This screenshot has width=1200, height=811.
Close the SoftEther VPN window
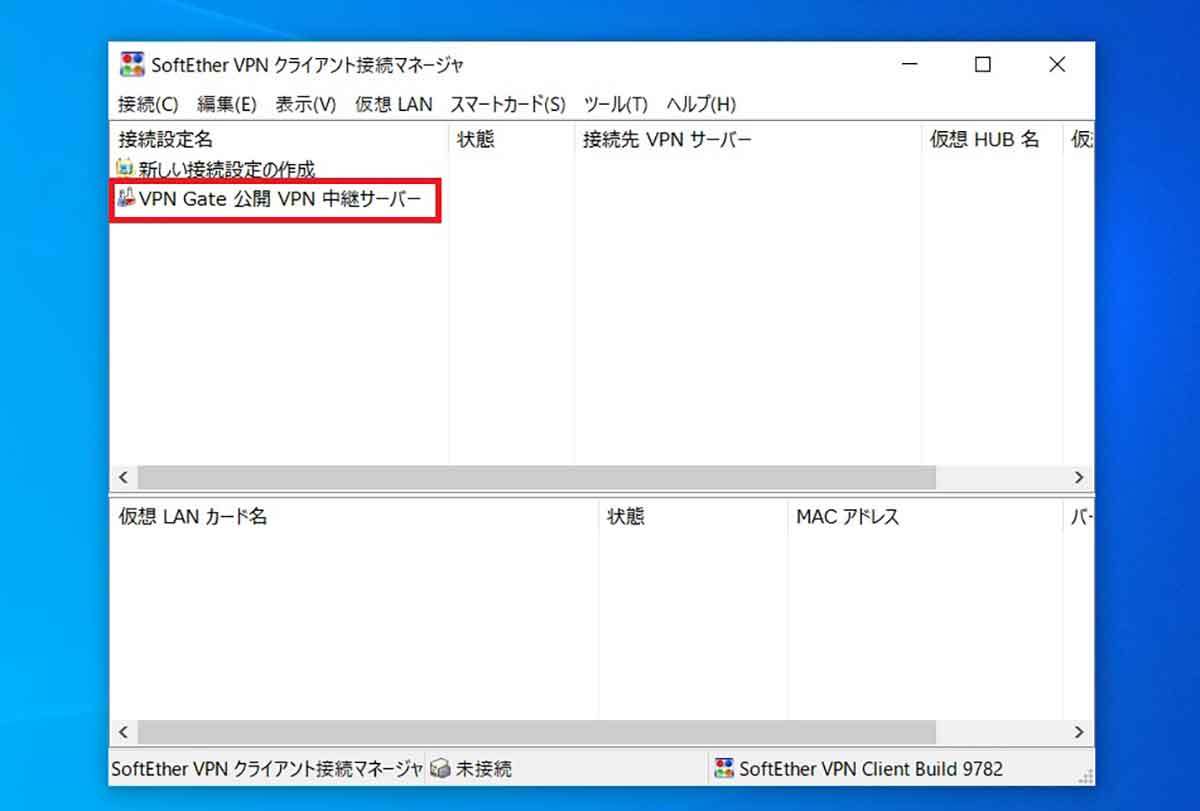[1057, 65]
